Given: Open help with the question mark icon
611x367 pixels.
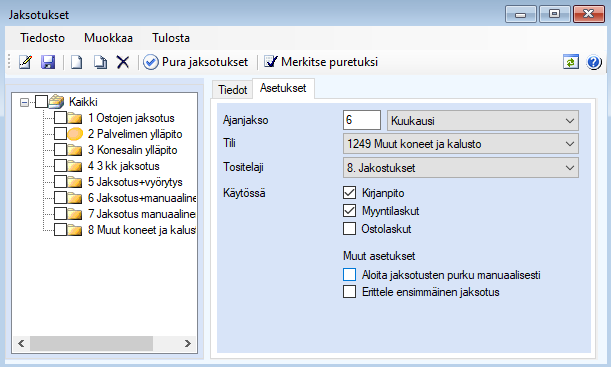Looking at the screenshot, I should (x=593, y=62).
